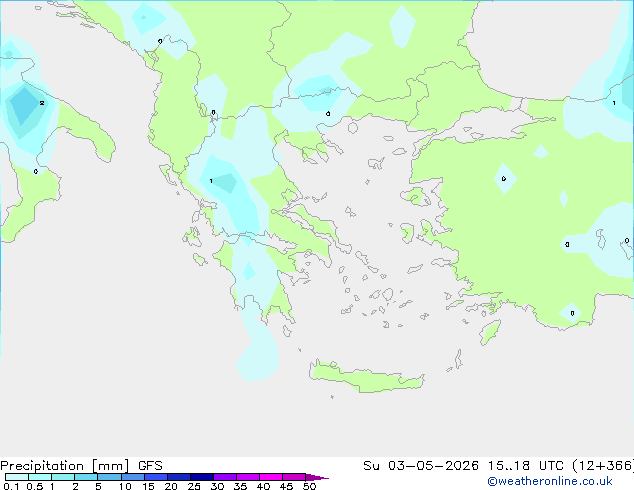Pick the 10–15 mm legend swatch
The image size is (634, 490).
[x=132, y=477]
